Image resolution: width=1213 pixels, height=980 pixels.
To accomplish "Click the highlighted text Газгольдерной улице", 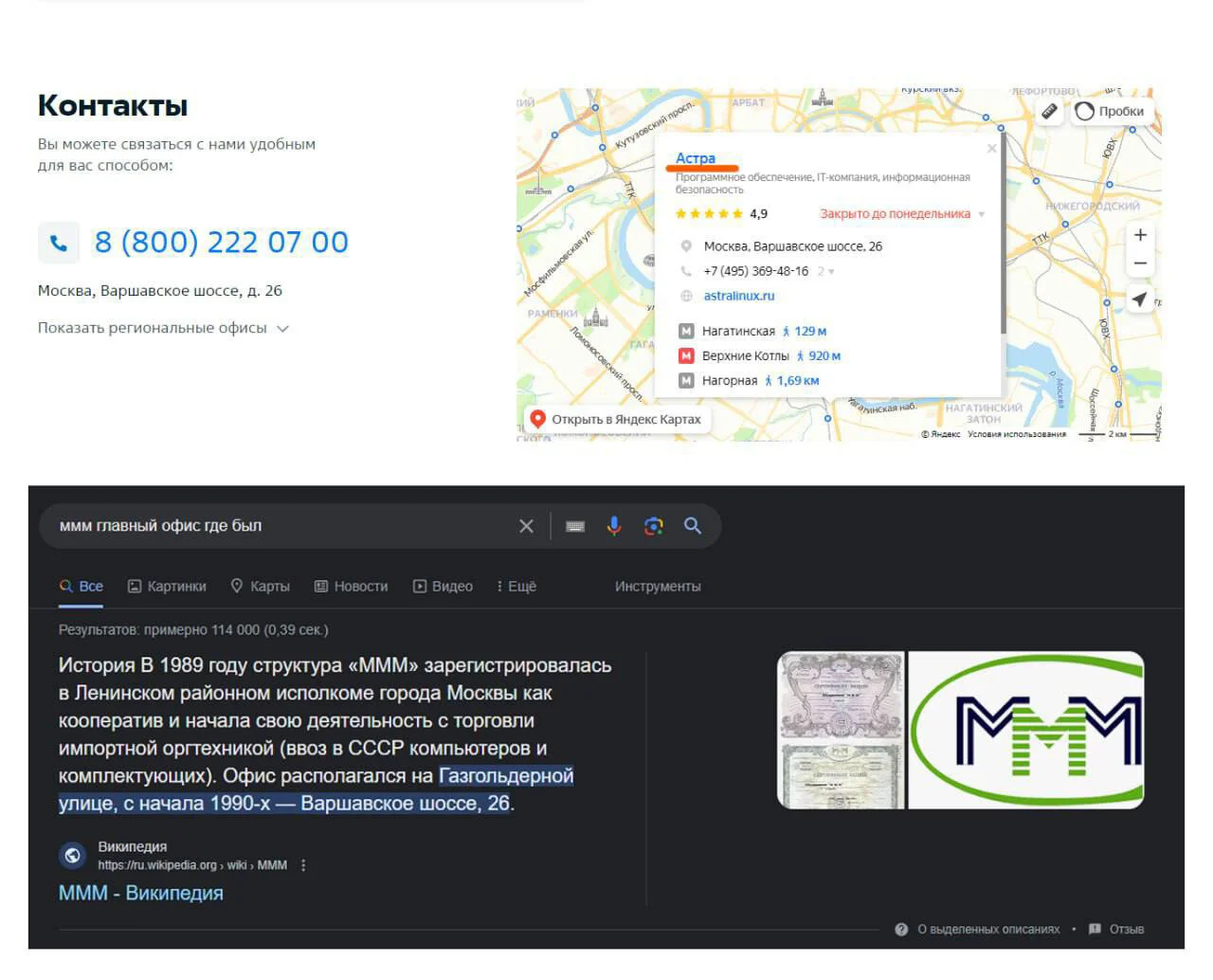I will click(317, 789).
